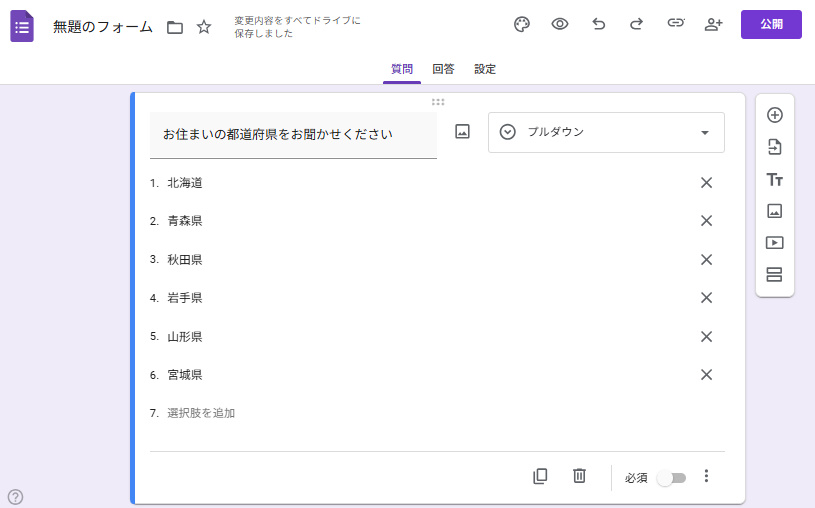Add a video from the sidebar
This screenshot has width=815, height=508.
tap(774, 242)
